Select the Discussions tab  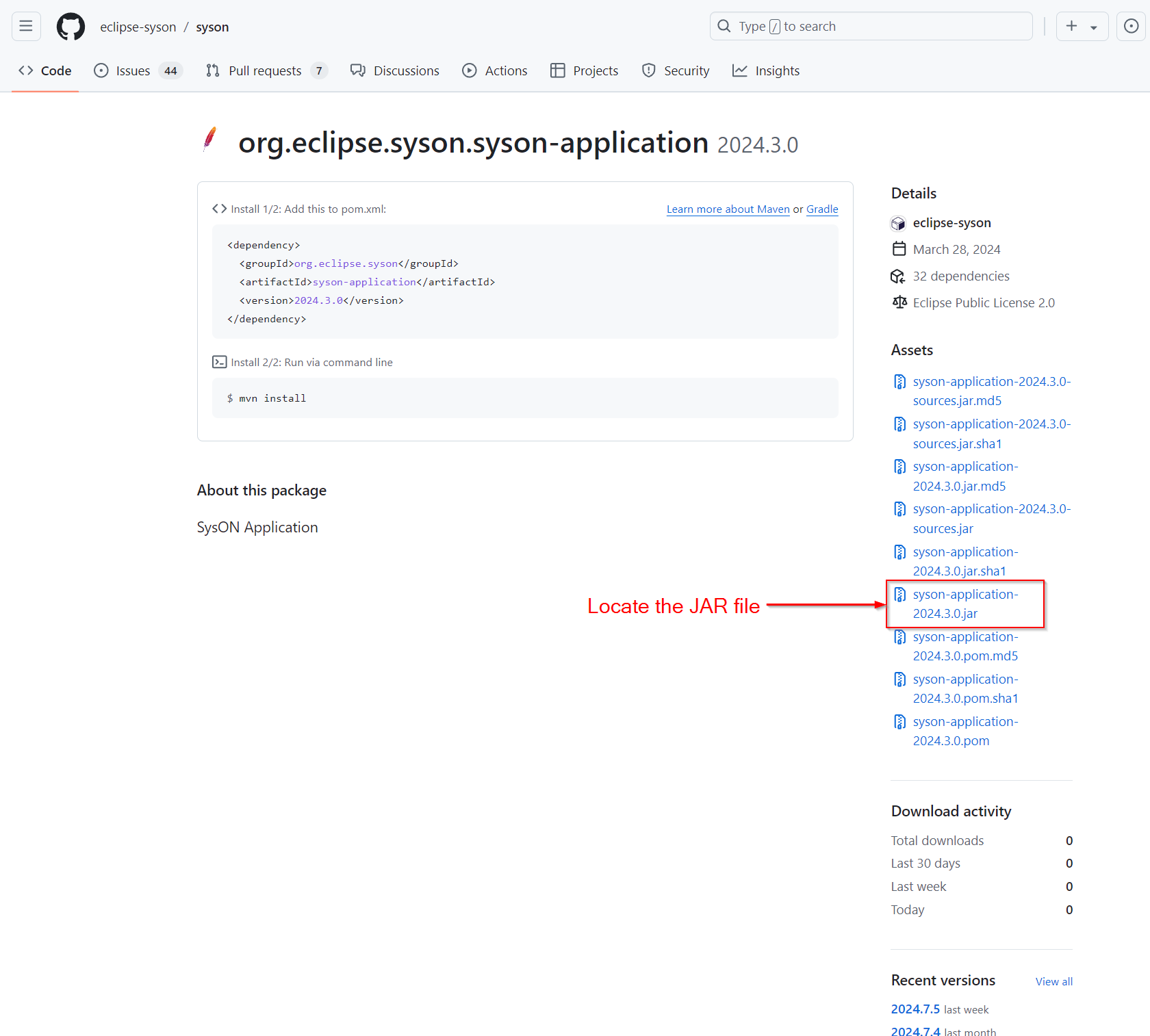(x=406, y=70)
